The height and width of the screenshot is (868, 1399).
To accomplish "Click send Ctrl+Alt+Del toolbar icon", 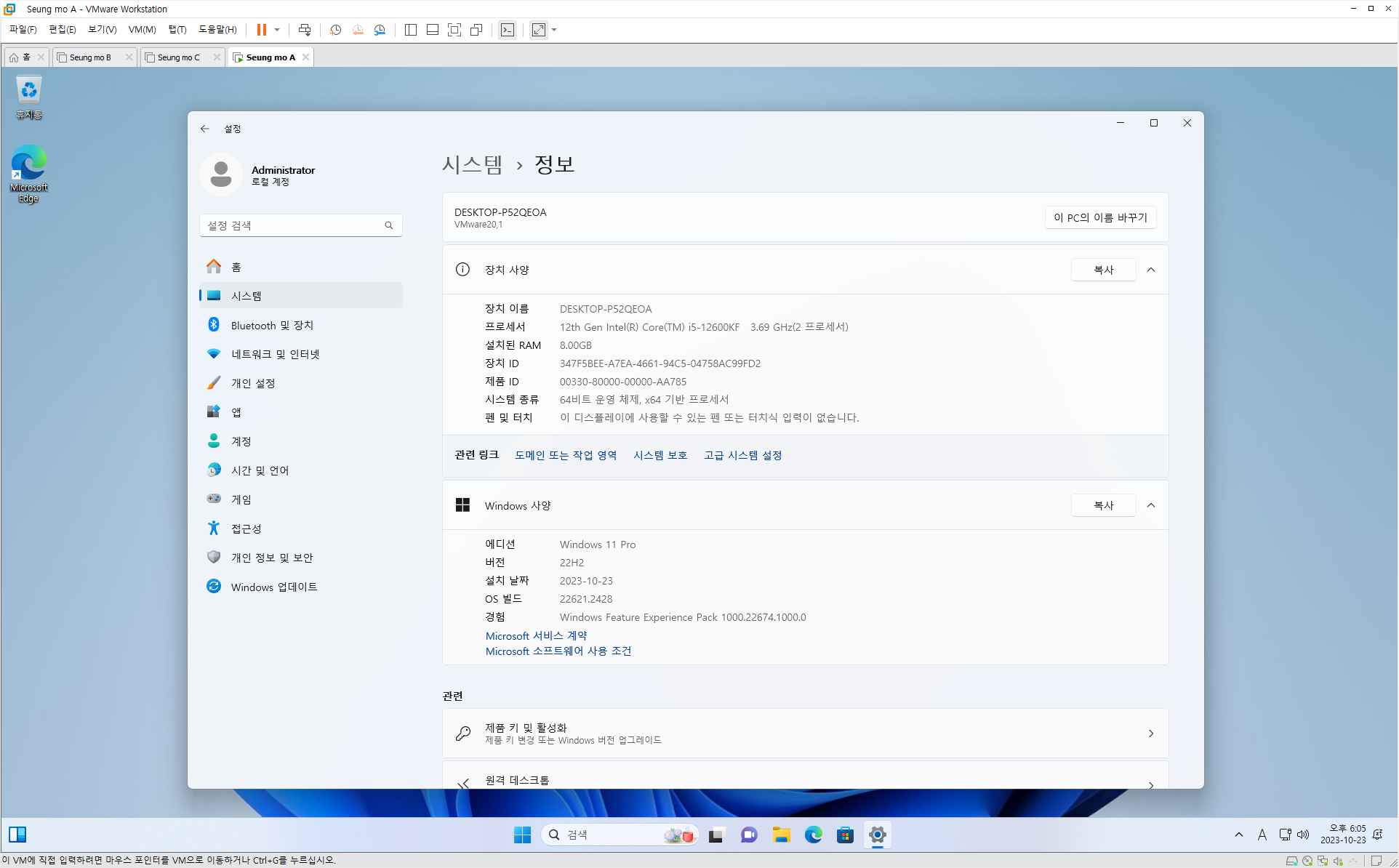I will coord(305,30).
